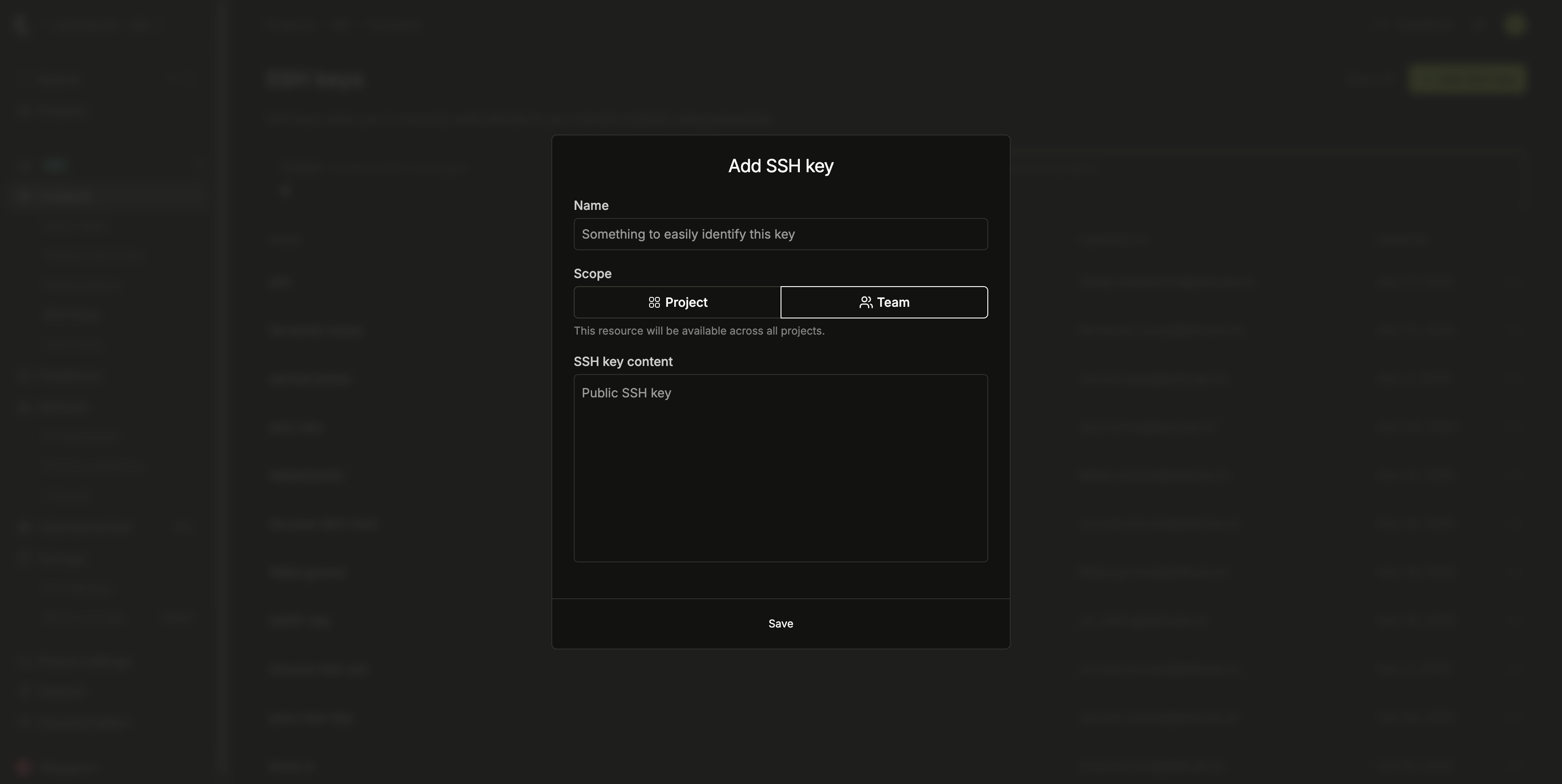The image size is (1562, 784).
Task: Click the people icon inside the Team button
Action: (x=866, y=302)
